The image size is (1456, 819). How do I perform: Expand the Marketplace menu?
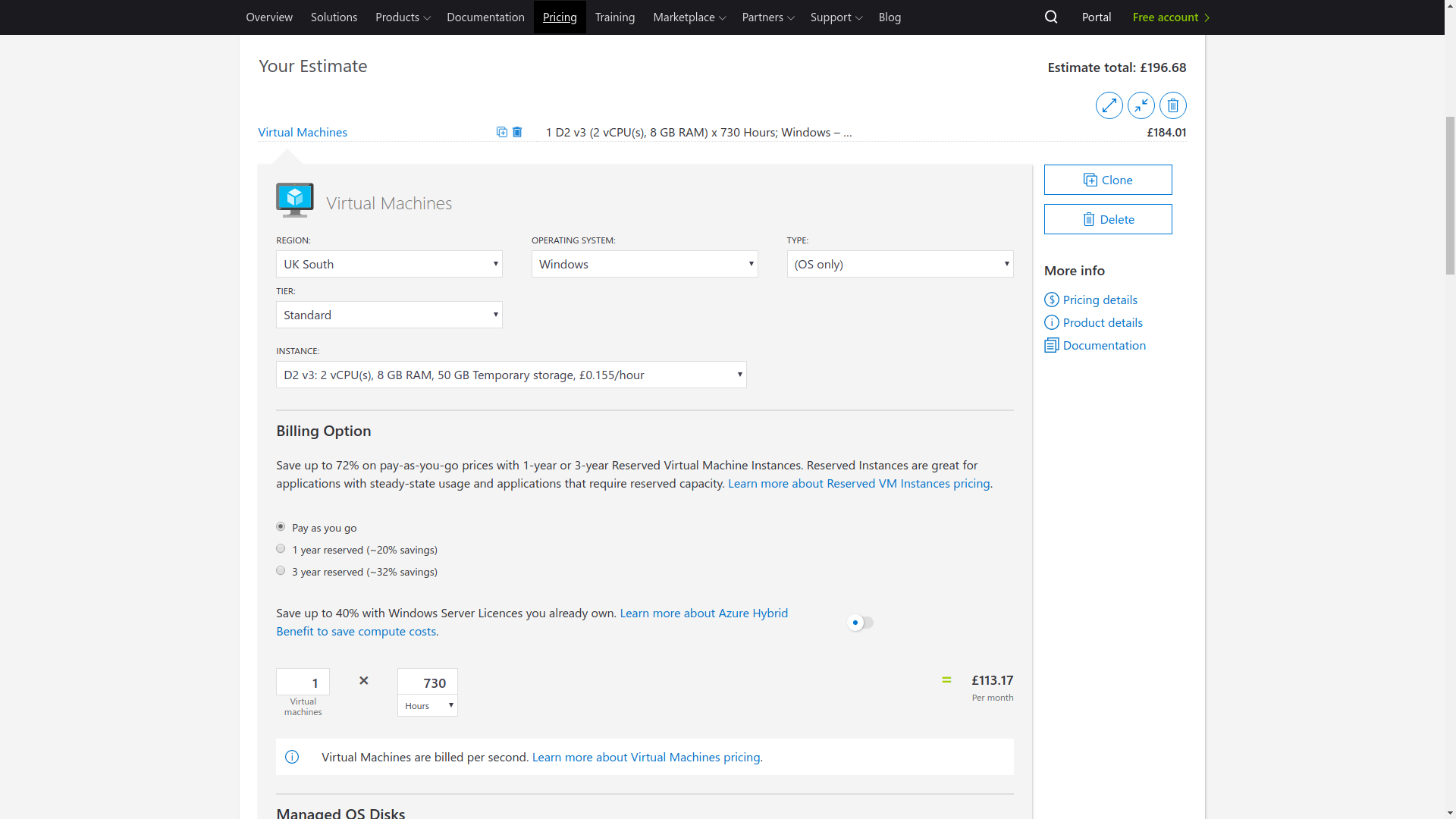tap(689, 17)
